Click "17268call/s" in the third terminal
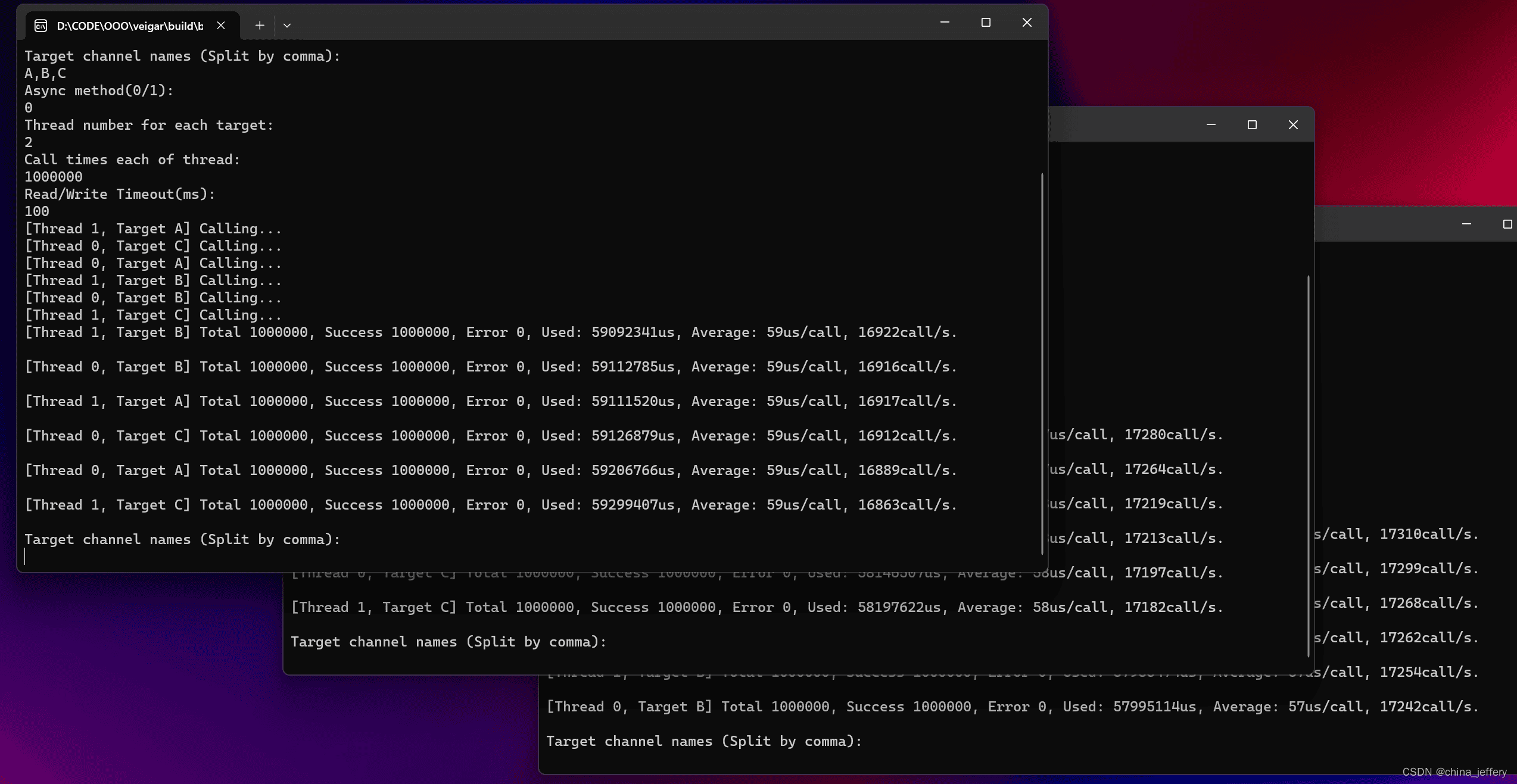 (x=1429, y=603)
